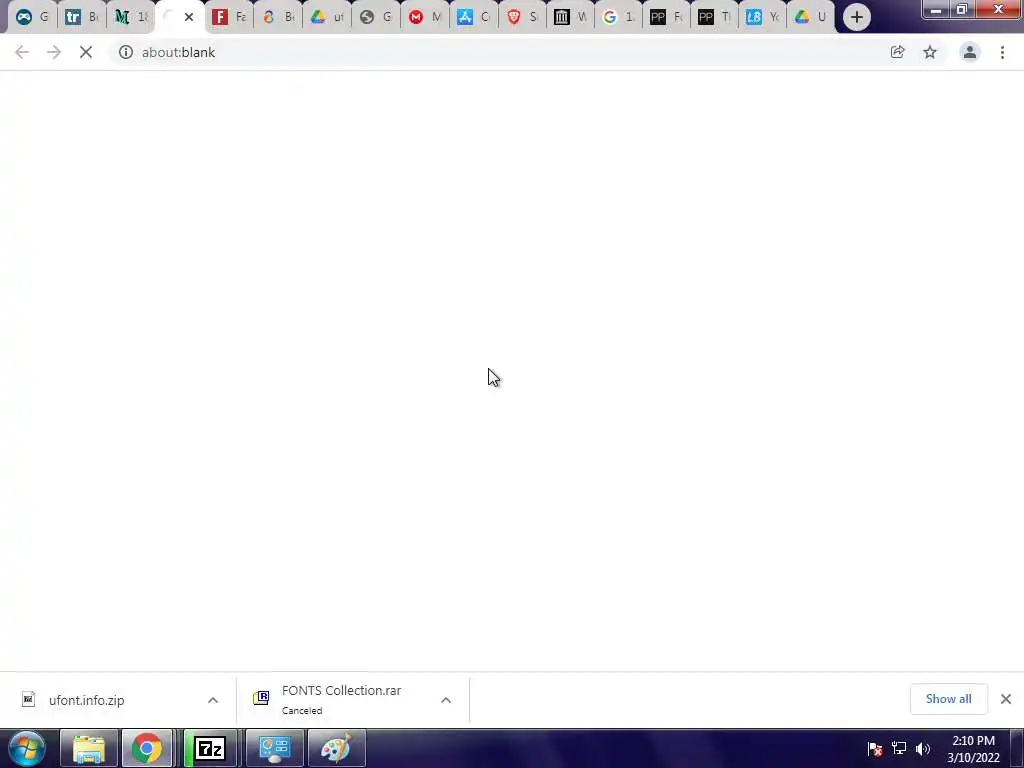Switch to the globe icon tab
Image resolution: width=1024 pixels, height=768 pixels.
tap(376, 17)
